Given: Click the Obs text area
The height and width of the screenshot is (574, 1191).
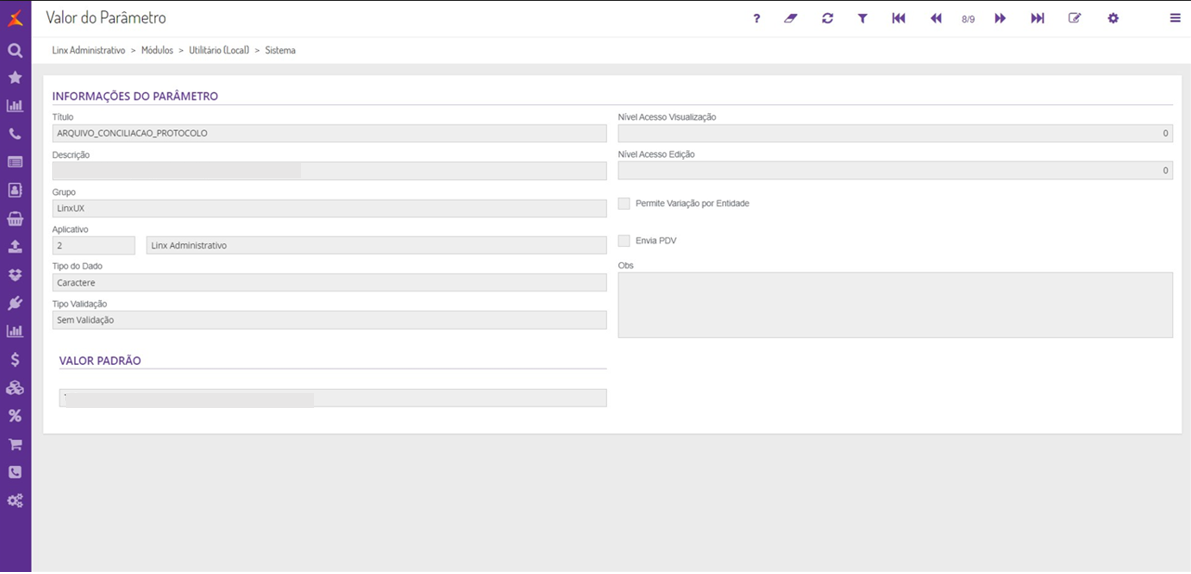Looking at the screenshot, I should pos(896,304).
